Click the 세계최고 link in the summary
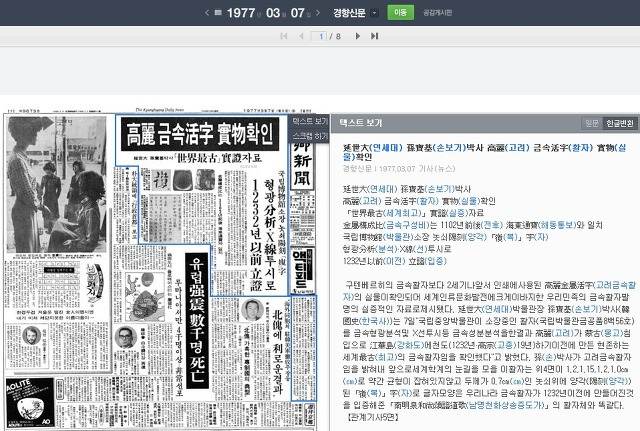Screen dimensions: 640x431 [402, 213]
